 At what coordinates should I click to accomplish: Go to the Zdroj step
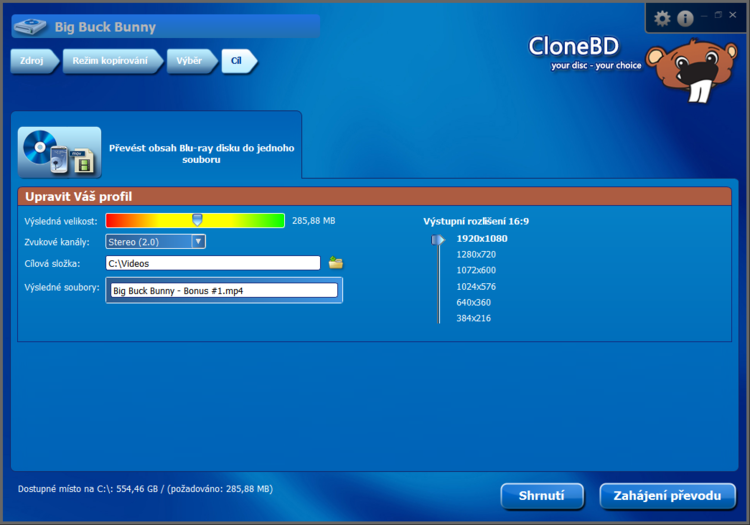[x=32, y=61]
